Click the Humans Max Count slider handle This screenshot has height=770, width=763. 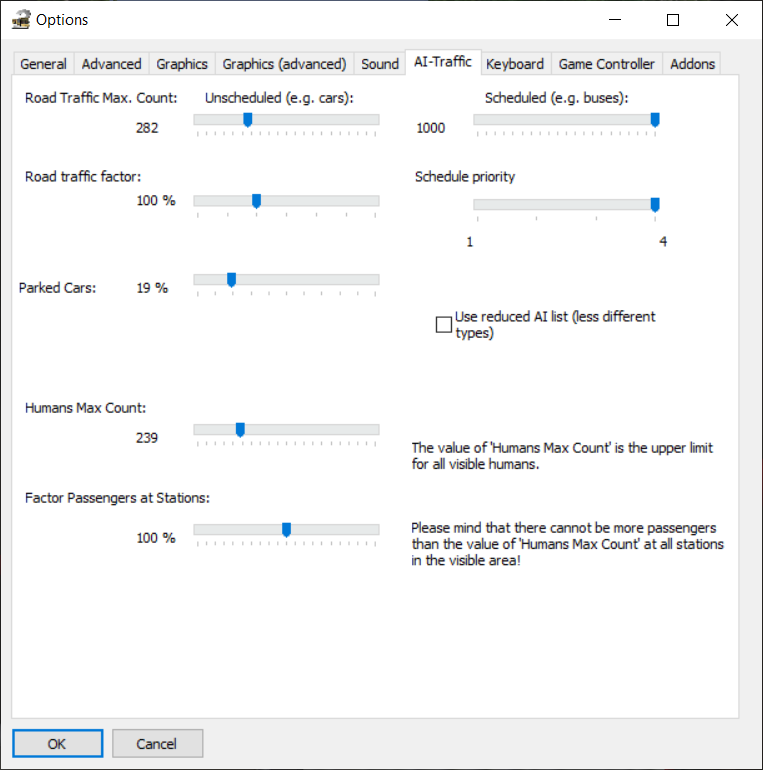pyautogui.click(x=240, y=430)
